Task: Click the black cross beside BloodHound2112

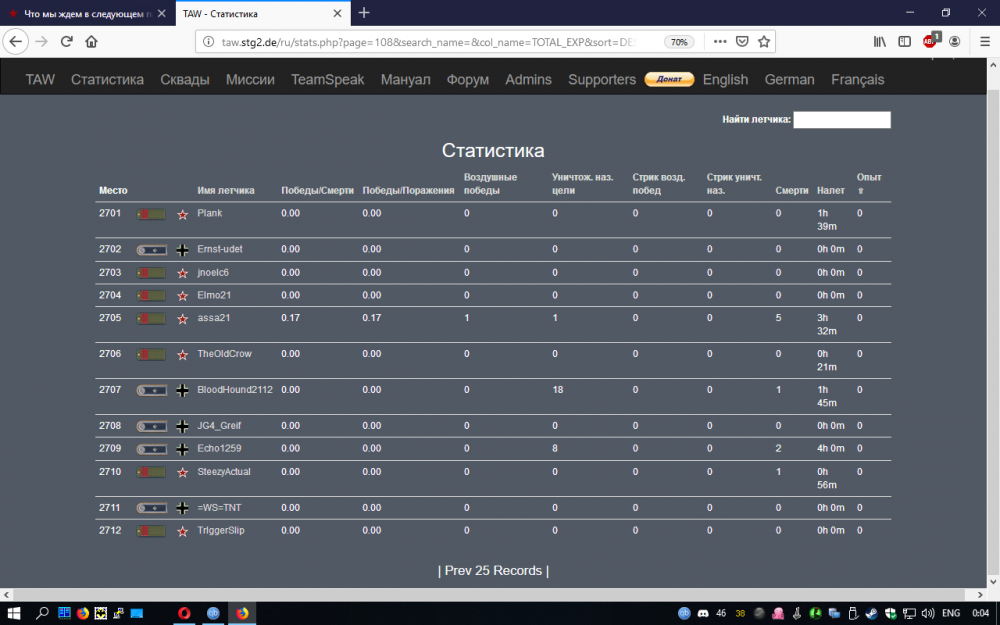Action: (182, 390)
